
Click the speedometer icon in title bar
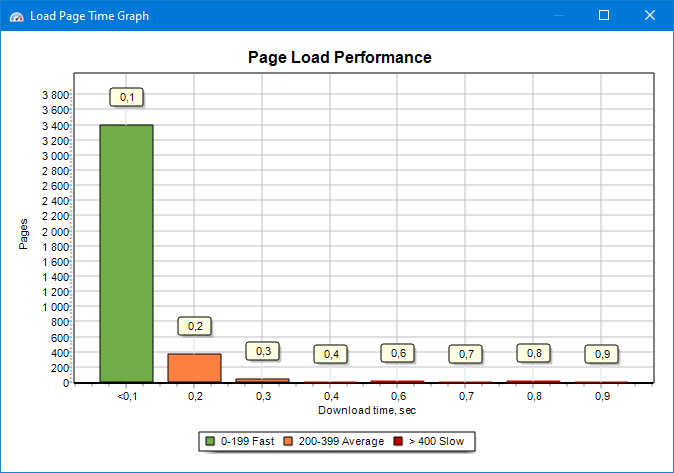tap(16, 15)
